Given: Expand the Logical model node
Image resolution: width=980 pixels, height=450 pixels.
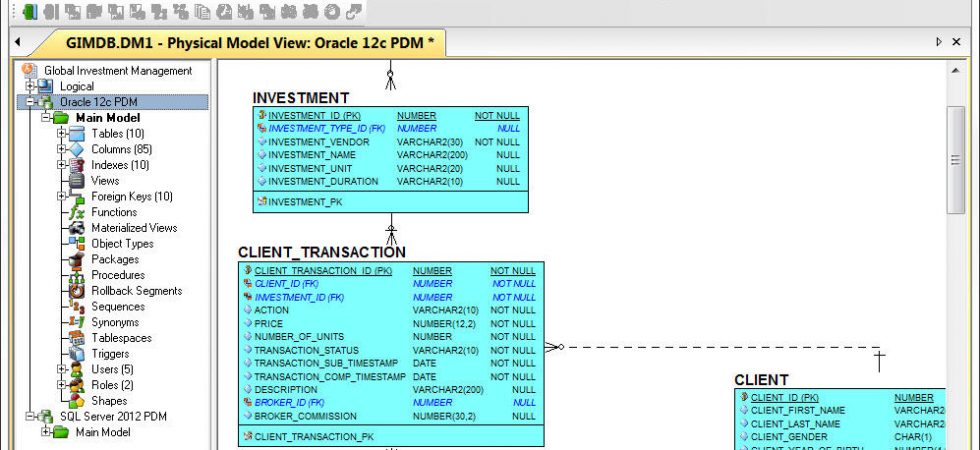Looking at the screenshot, I should pos(30,86).
